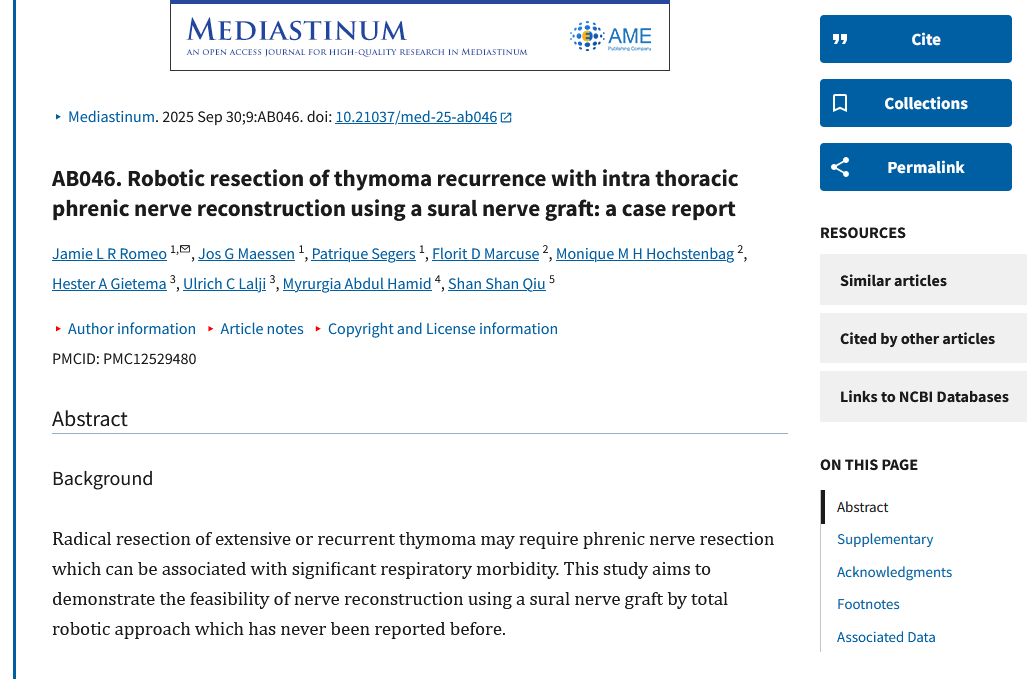
Task: Expand the Author information section
Action: click(x=131, y=329)
